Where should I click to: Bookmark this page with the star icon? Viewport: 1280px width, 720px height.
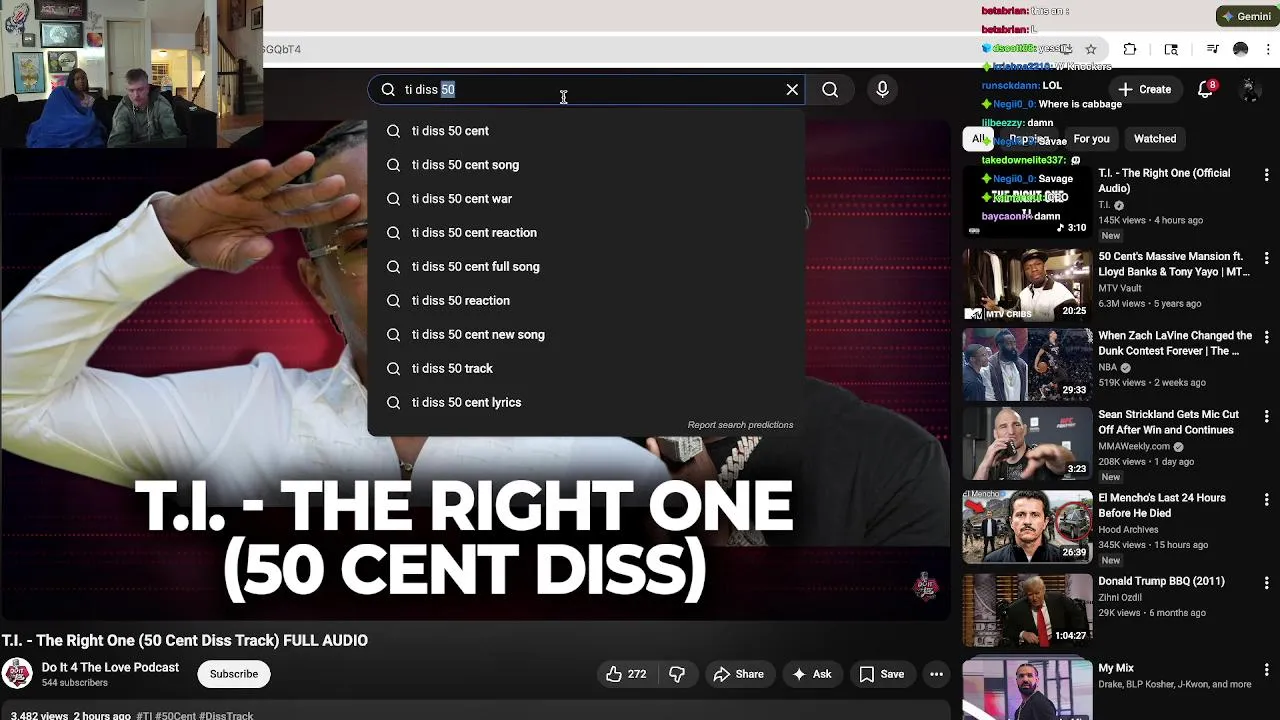pos(1091,49)
